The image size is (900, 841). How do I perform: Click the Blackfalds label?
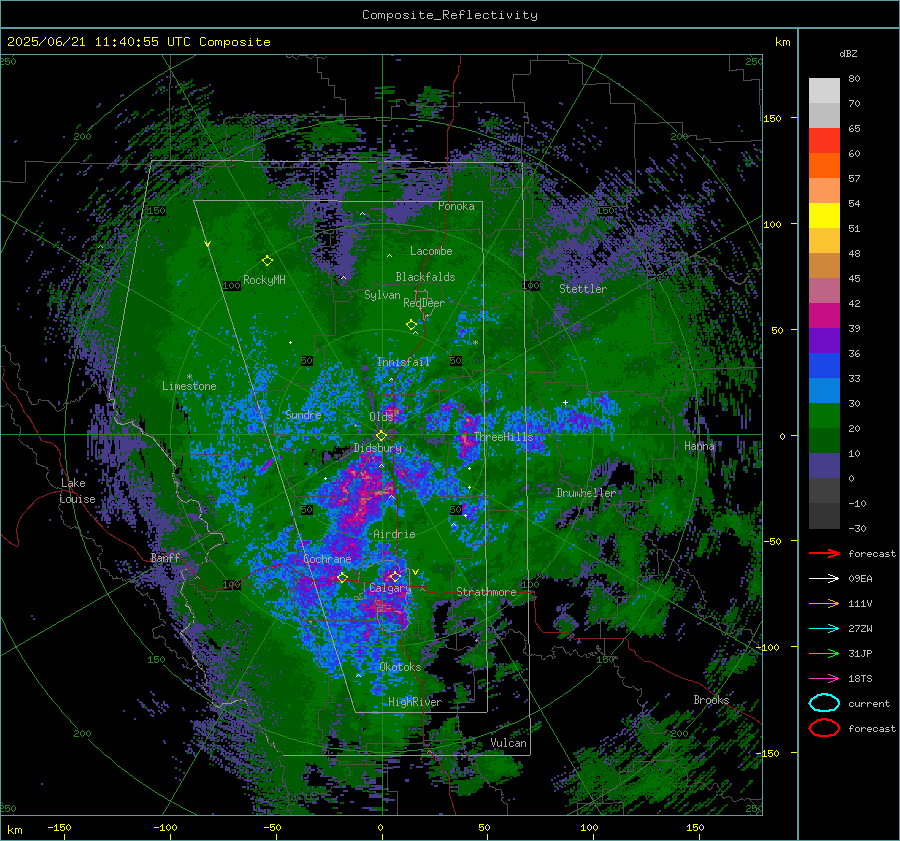pos(425,277)
